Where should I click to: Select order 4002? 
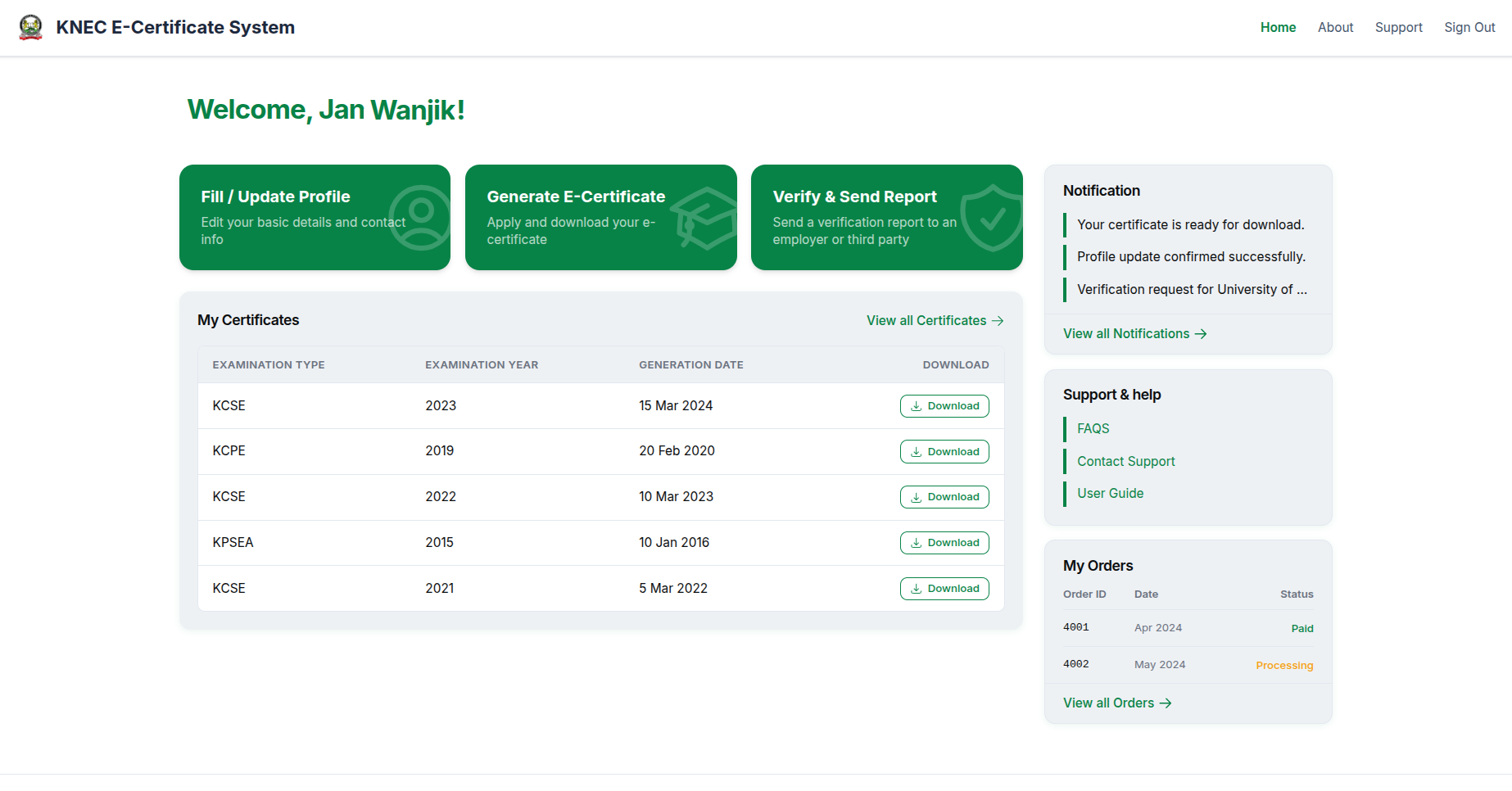click(1075, 664)
